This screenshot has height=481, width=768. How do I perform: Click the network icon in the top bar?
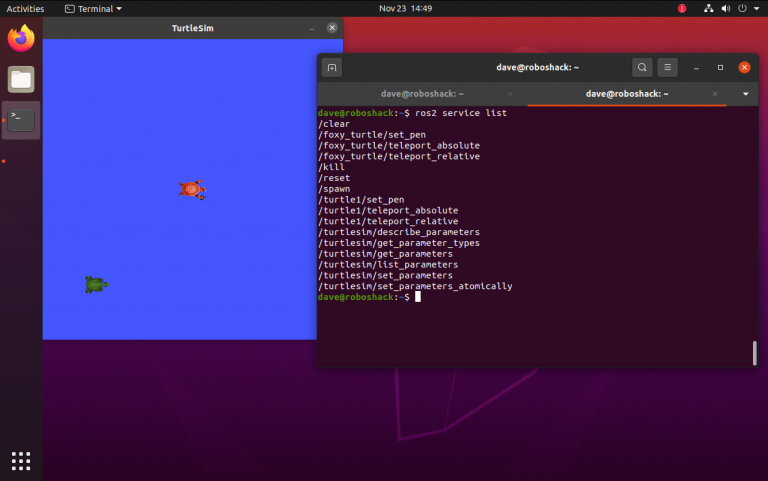point(709,8)
